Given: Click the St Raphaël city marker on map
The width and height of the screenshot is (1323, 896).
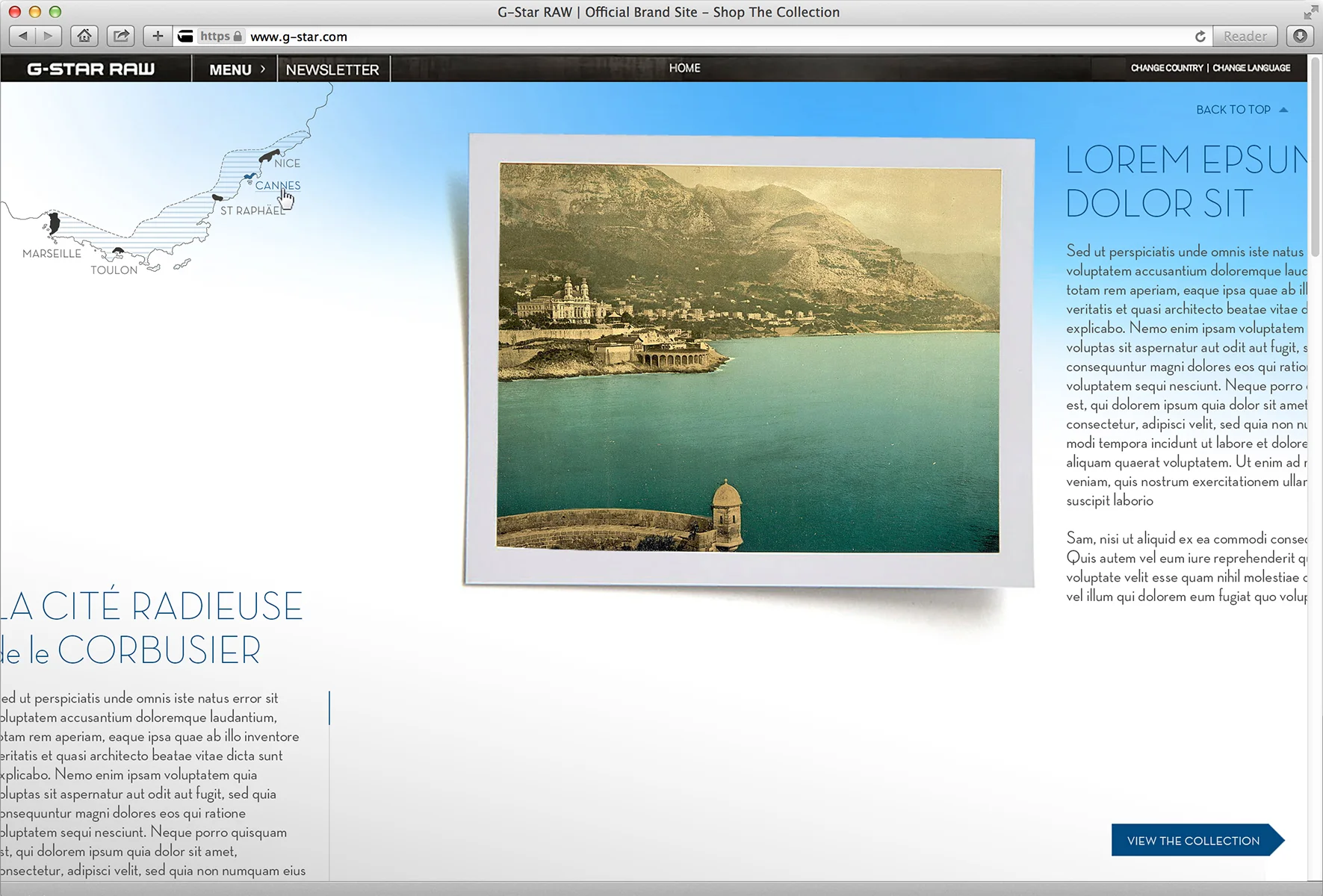Looking at the screenshot, I should [217, 198].
